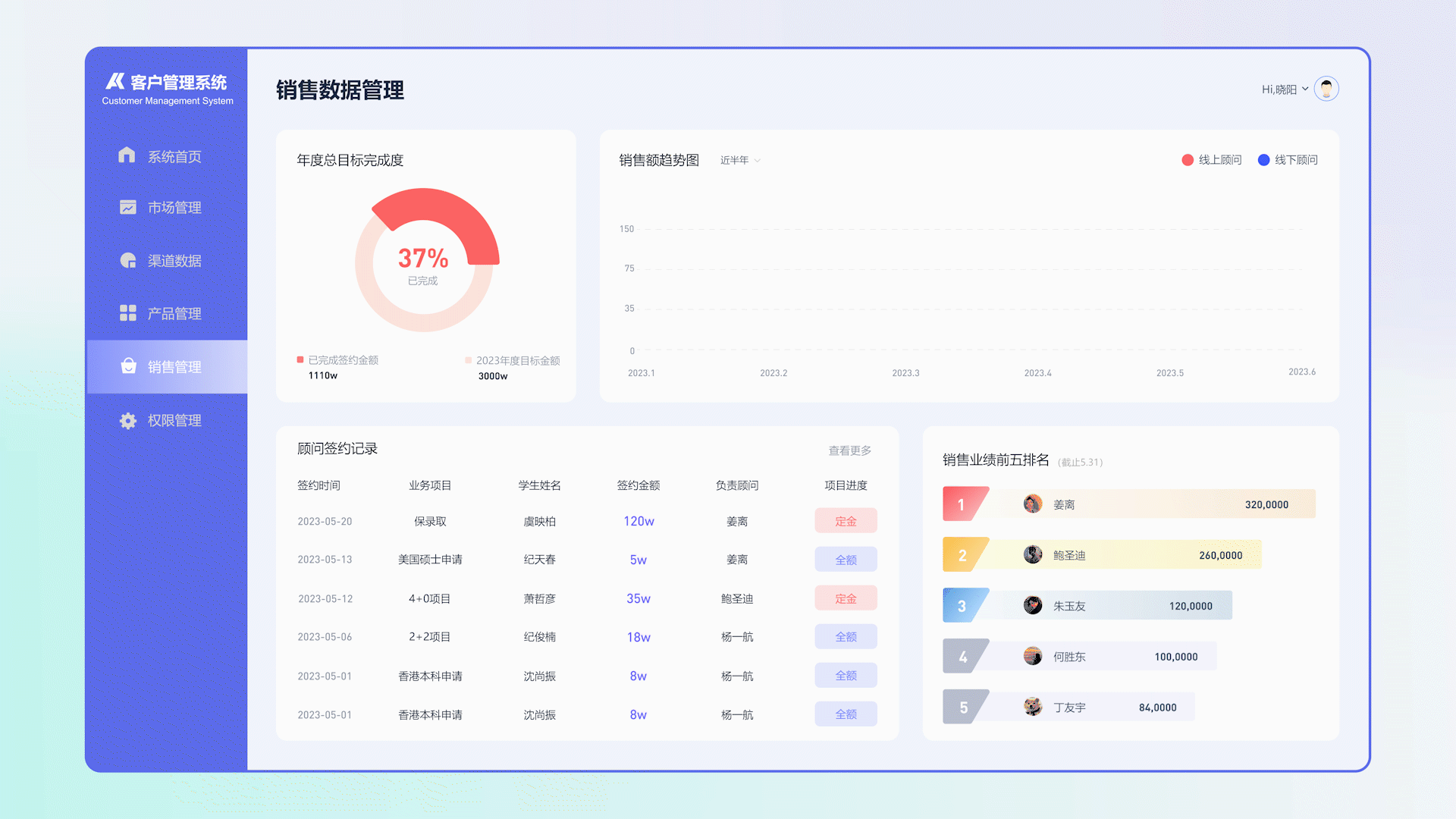Toggle 定金 status for 虞映柏's record
Image resolution: width=1456 pixels, height=819 pixels.
tap(846, 521)
